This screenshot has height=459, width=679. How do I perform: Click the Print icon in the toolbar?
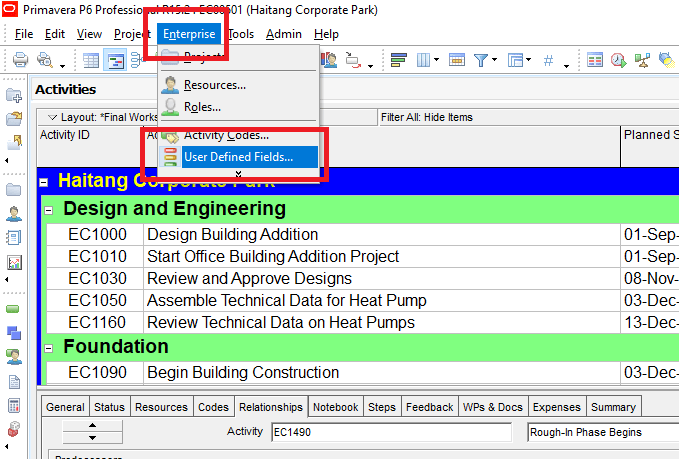20,59
